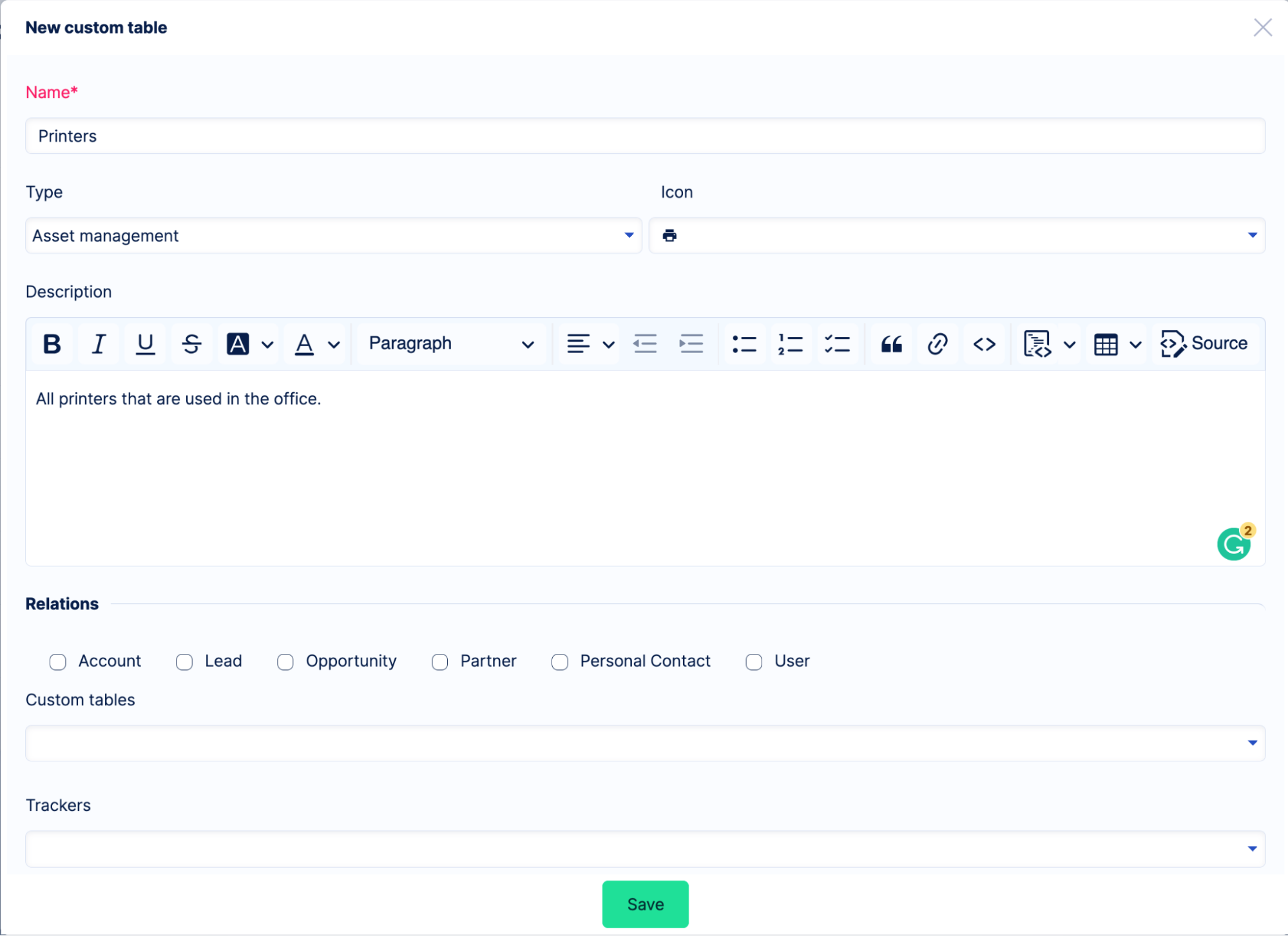Open the Custom tables dropdown
Image resolution: width=1288 pixels, height=936 pixels.
pyautogui.click(x=645, y=743)
